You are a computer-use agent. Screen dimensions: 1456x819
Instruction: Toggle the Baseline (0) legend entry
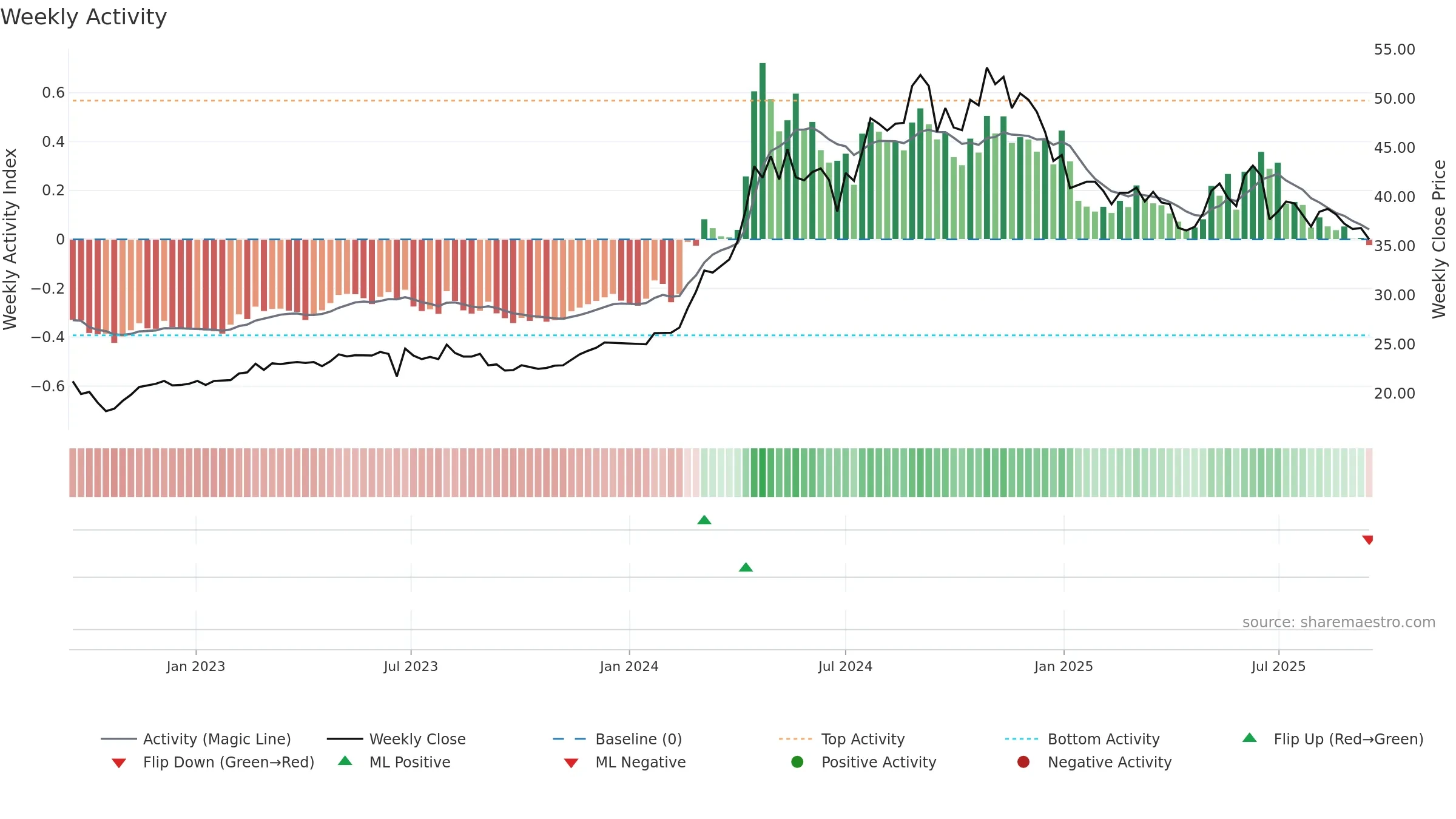(618, 739)
